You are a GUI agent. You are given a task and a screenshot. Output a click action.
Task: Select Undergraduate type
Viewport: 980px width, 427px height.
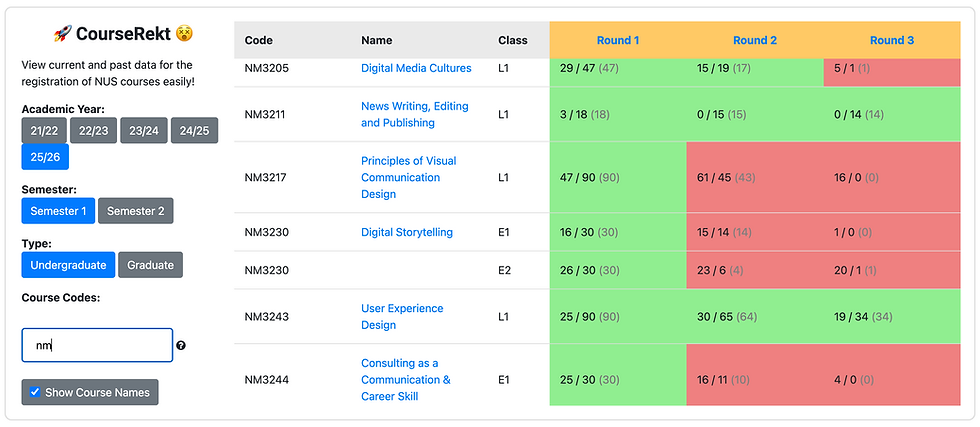pos(68,265)
